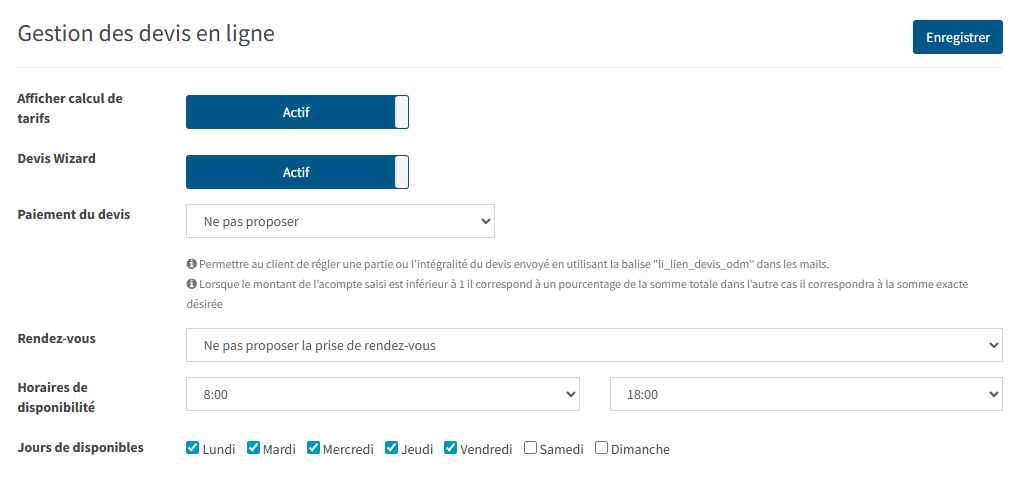Open the 18:00 end time dropdown
Screen dimensions: 1017x494
(x=806, y=394)
